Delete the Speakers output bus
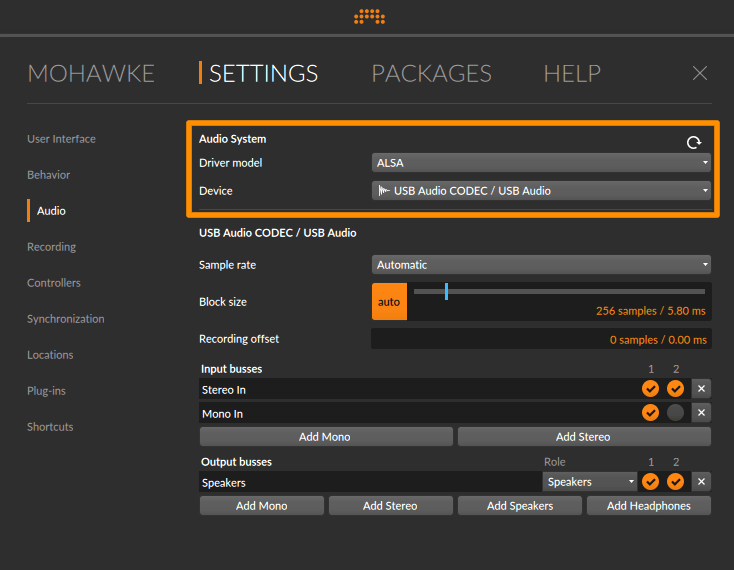 pos(701,482)
